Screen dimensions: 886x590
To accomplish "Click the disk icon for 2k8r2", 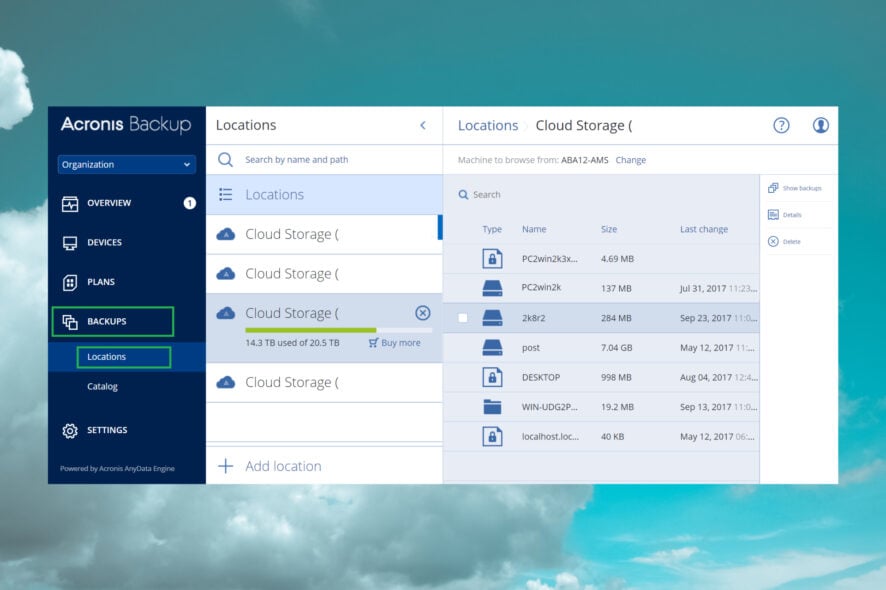I will click(492, 318).
